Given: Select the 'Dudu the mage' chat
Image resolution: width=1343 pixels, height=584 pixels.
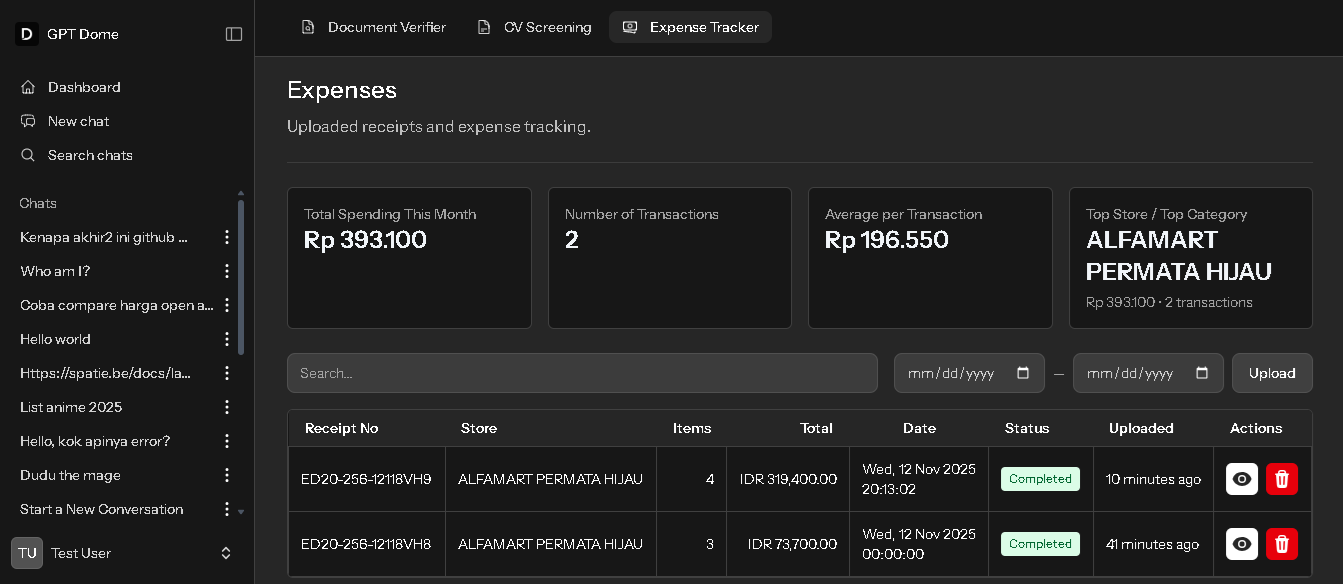Looking at the screenshot, I should pos(70,475).
